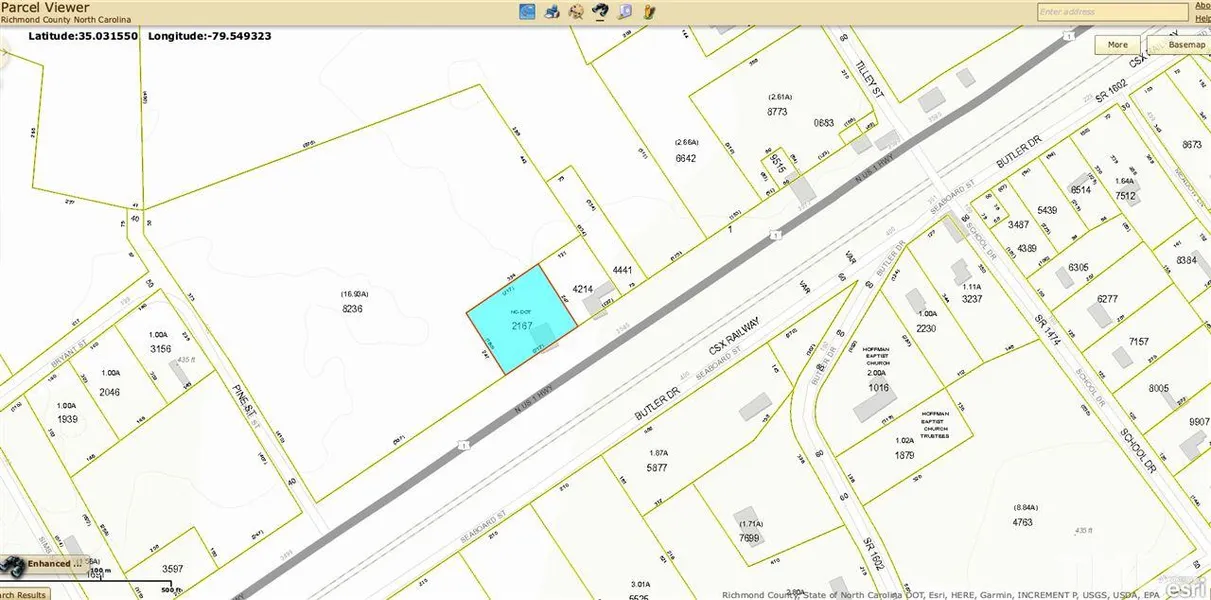Click the binoculars icon beside Enhanced
This screenshot has width=1211, height=600.
pyautogui.click(x=13, y=563)
